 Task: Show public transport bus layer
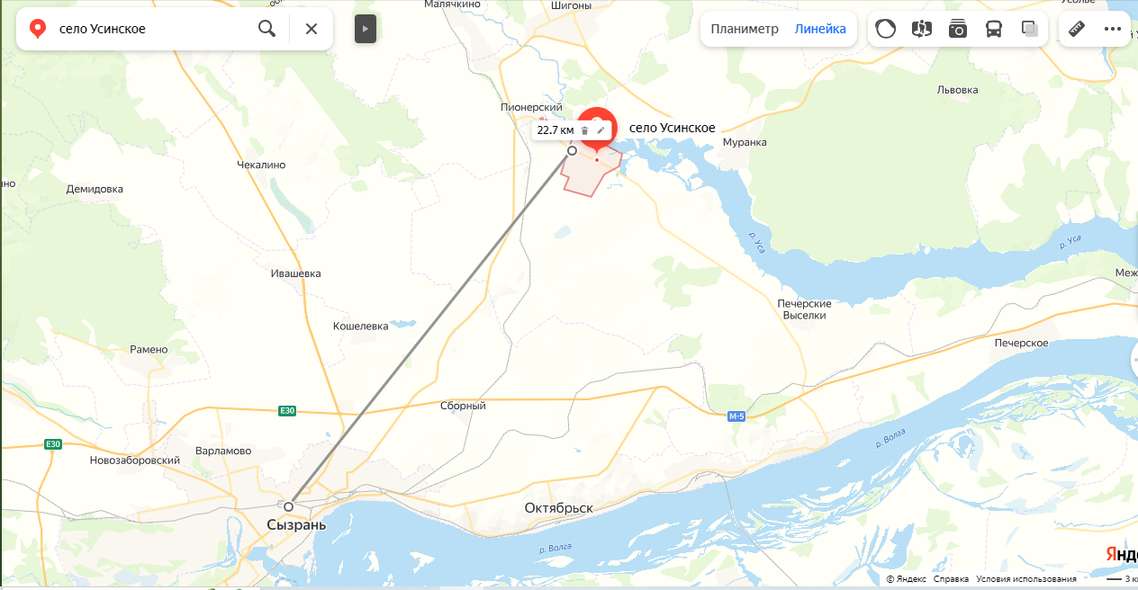994,28
